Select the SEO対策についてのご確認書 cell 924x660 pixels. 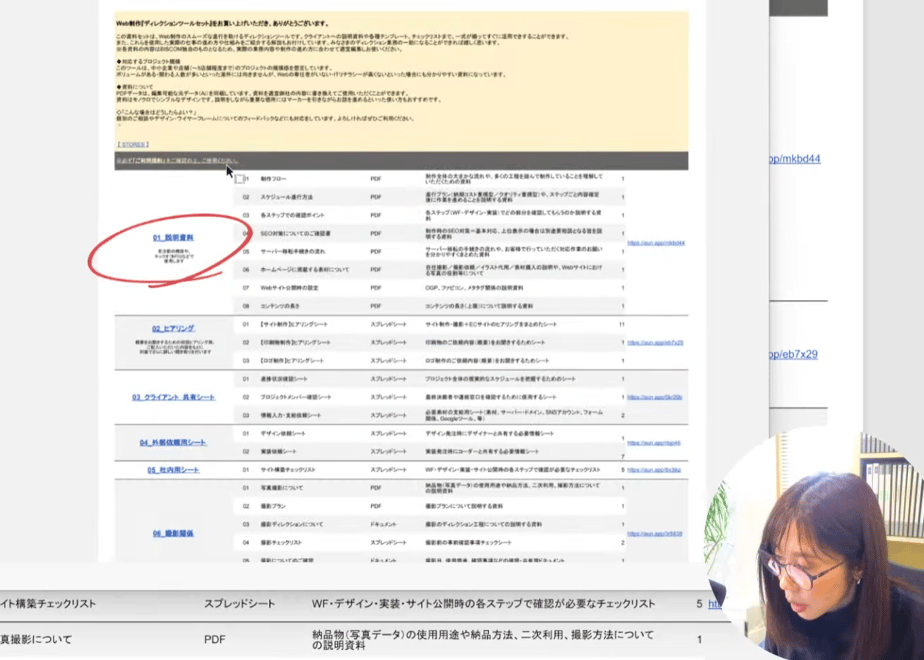point(295,234)
